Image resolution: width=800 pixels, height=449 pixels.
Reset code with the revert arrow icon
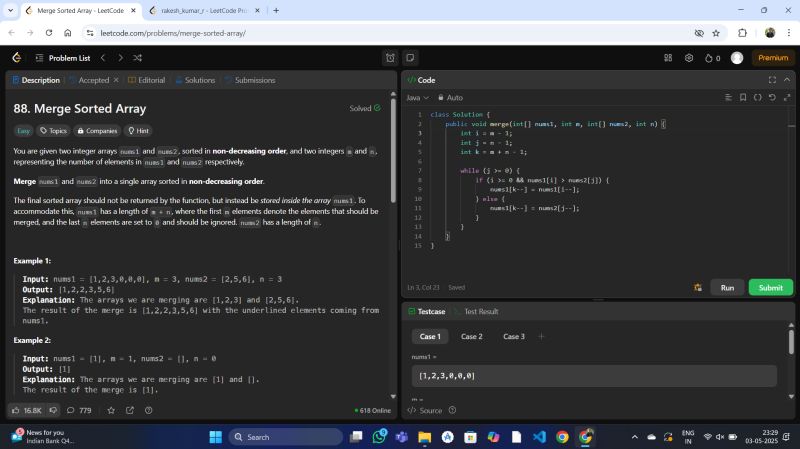click(x=772, y=98)
